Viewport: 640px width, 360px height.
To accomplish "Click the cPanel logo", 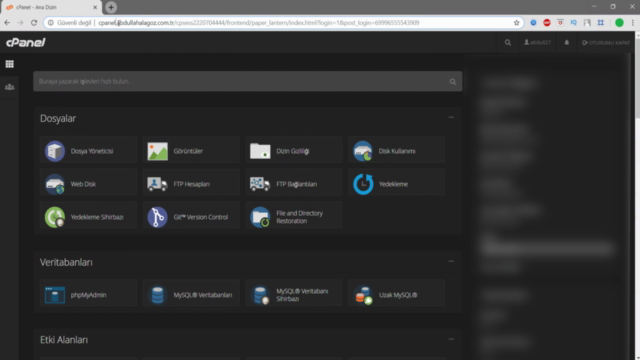I will [26, 42].
